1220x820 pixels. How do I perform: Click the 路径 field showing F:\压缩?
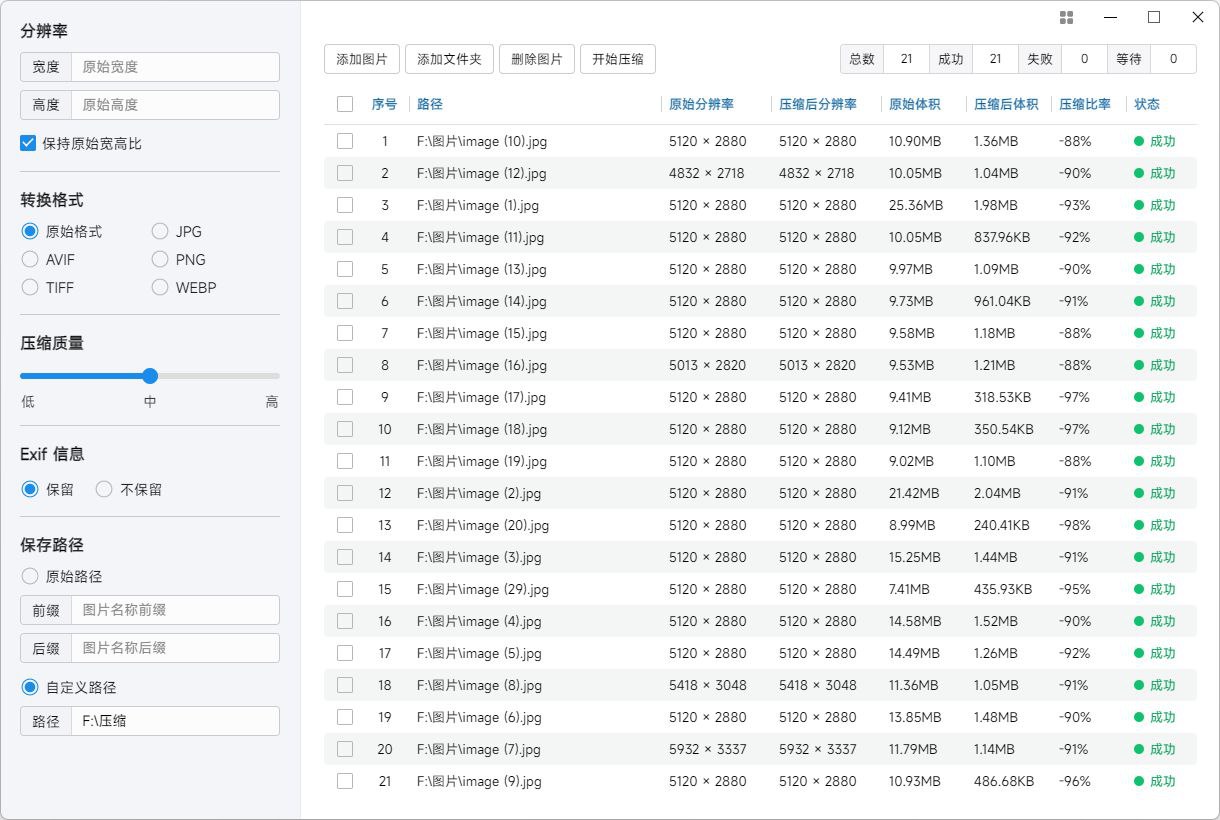[175, 721]
